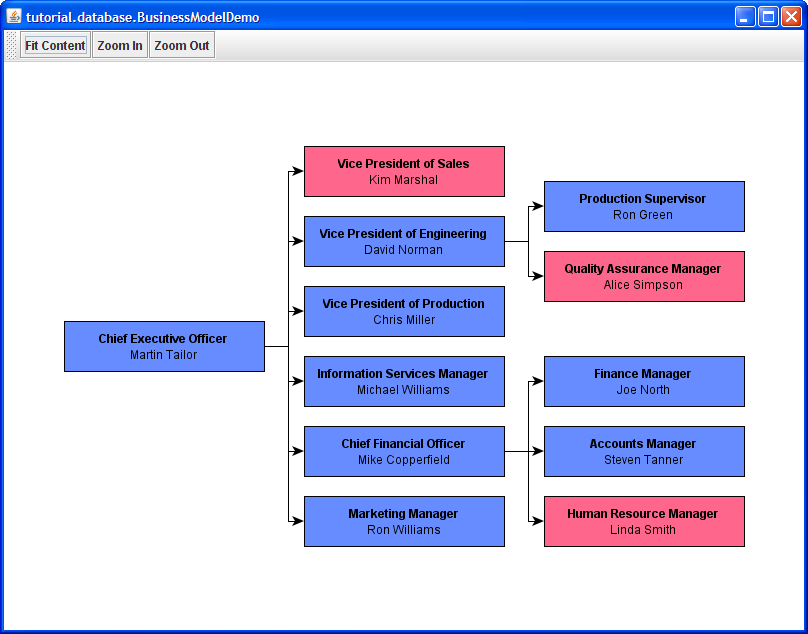
Task: Click the Java application icon in title bar
Action: pos(14,16)
